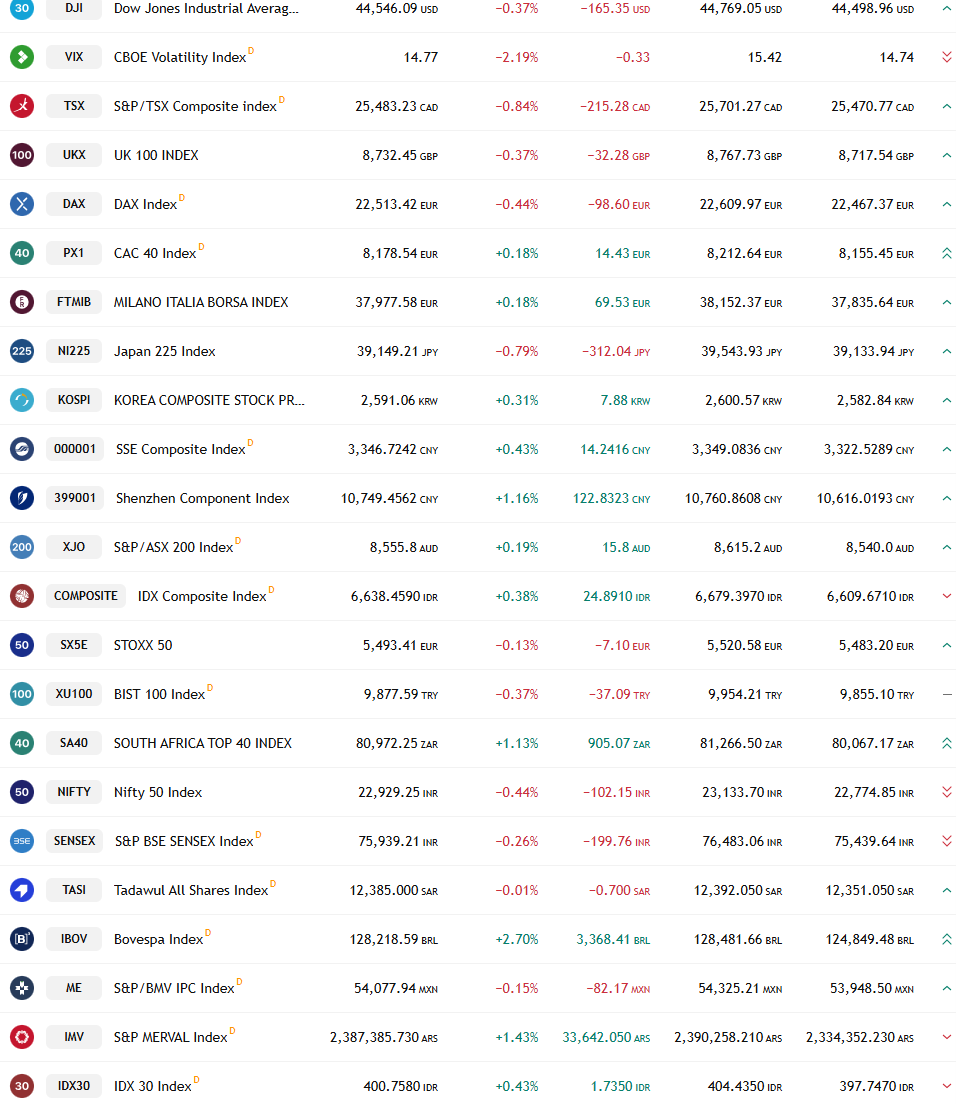
Task: Click the Nifty 50 strong sell arrow icon
Action: (947, 792)
